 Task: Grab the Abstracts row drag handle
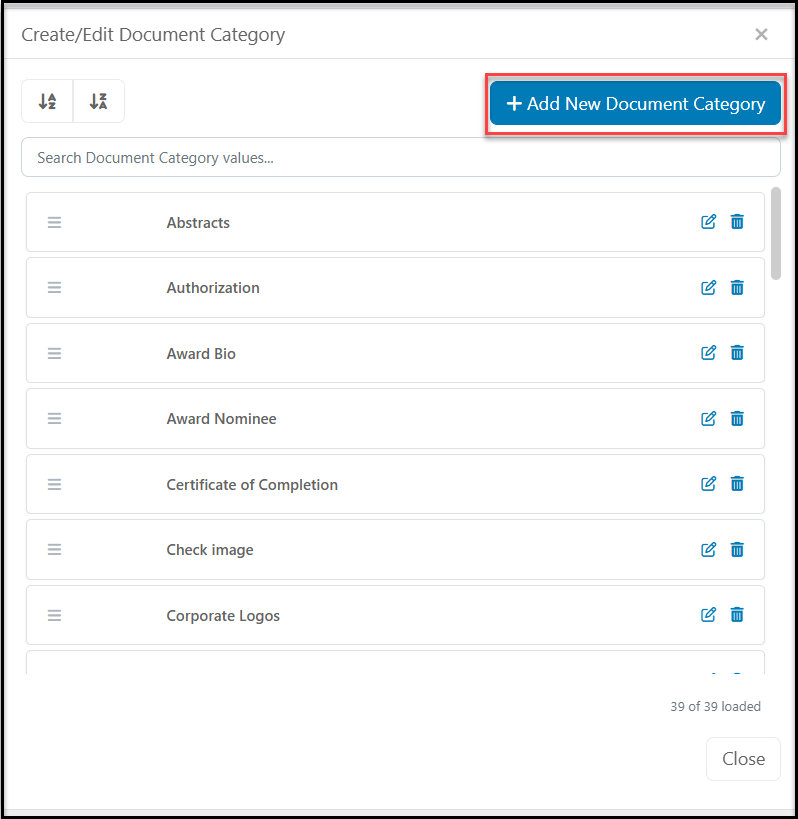[x=54, y=223]
